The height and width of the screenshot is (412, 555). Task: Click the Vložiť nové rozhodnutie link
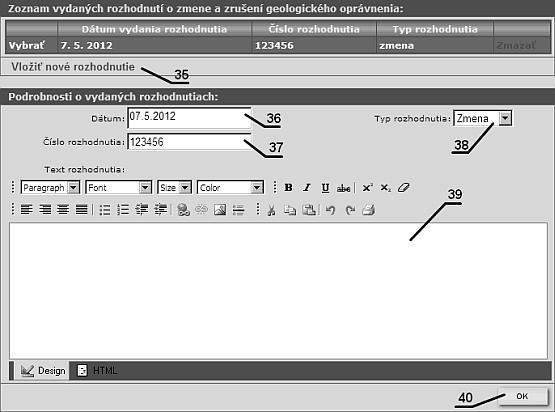(73, 67)
